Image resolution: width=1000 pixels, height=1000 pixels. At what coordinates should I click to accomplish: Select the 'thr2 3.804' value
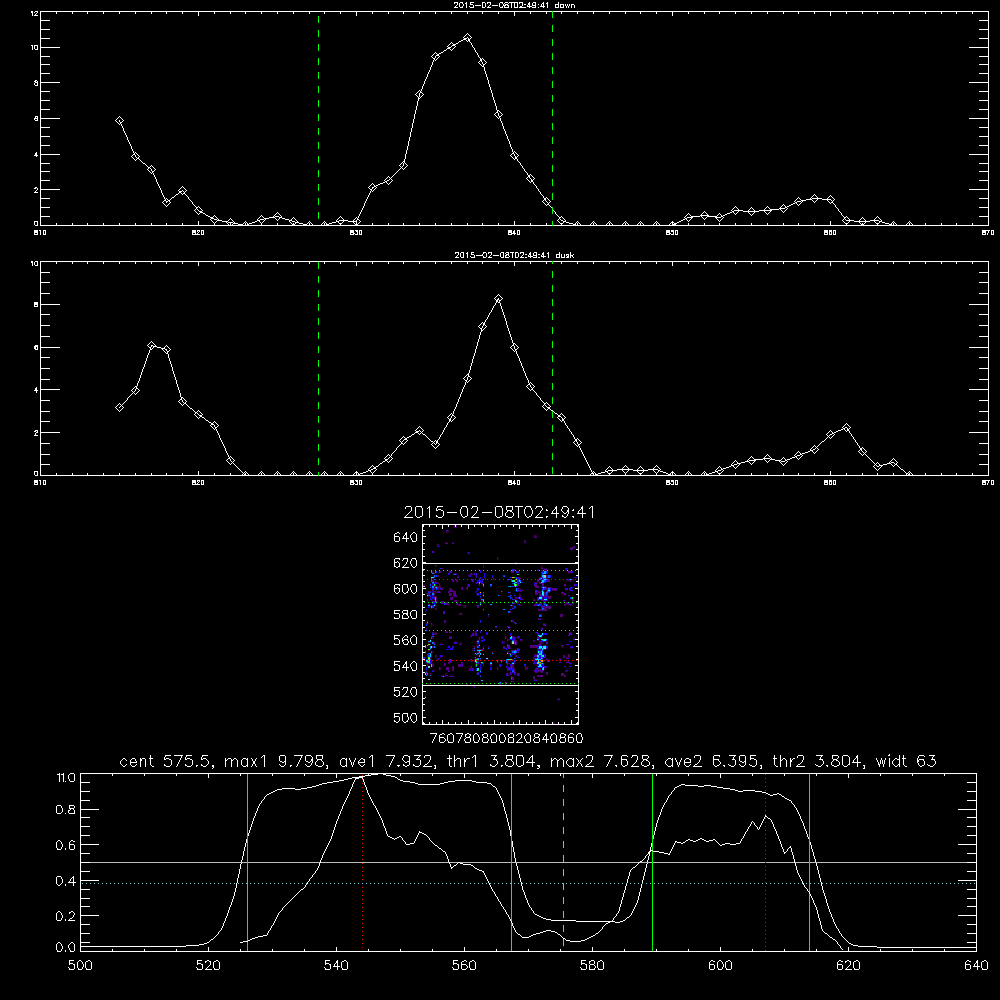point(817,761)
